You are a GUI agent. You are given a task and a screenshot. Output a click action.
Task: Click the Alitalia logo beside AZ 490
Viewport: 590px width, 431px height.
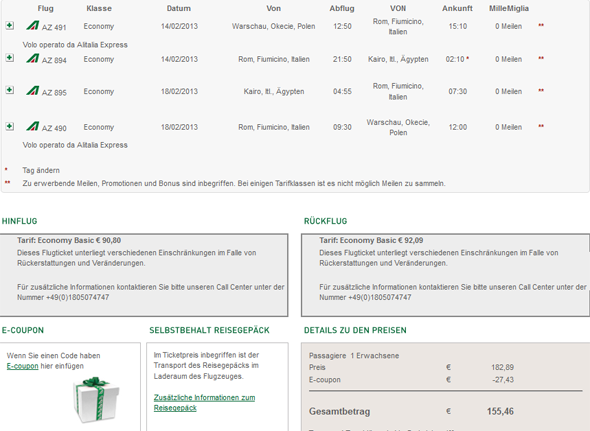[x=33, y=126]
